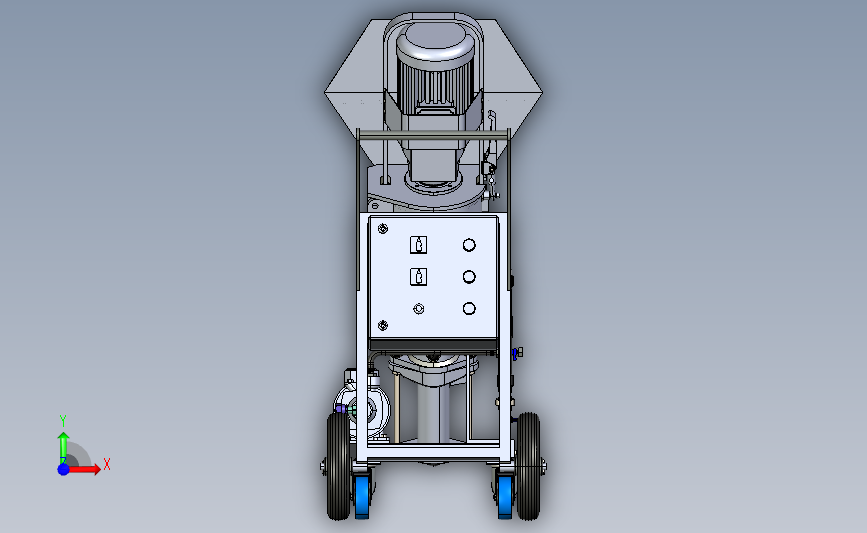Select the bottom round indicator hole on panel
Screen dimensions: 867x533
tap(469, 309)
